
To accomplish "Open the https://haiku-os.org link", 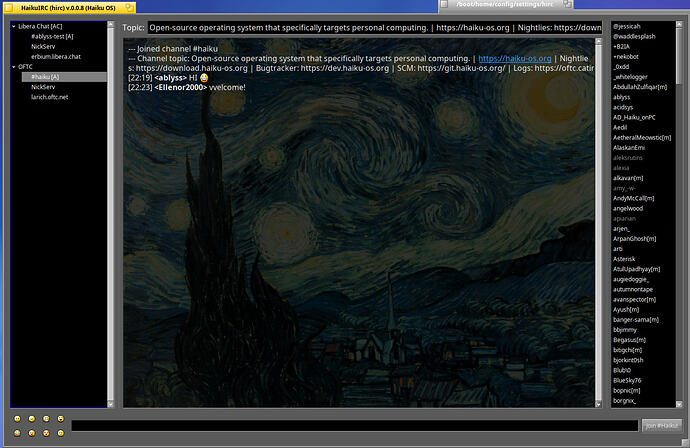I will [x=514, y=59].
